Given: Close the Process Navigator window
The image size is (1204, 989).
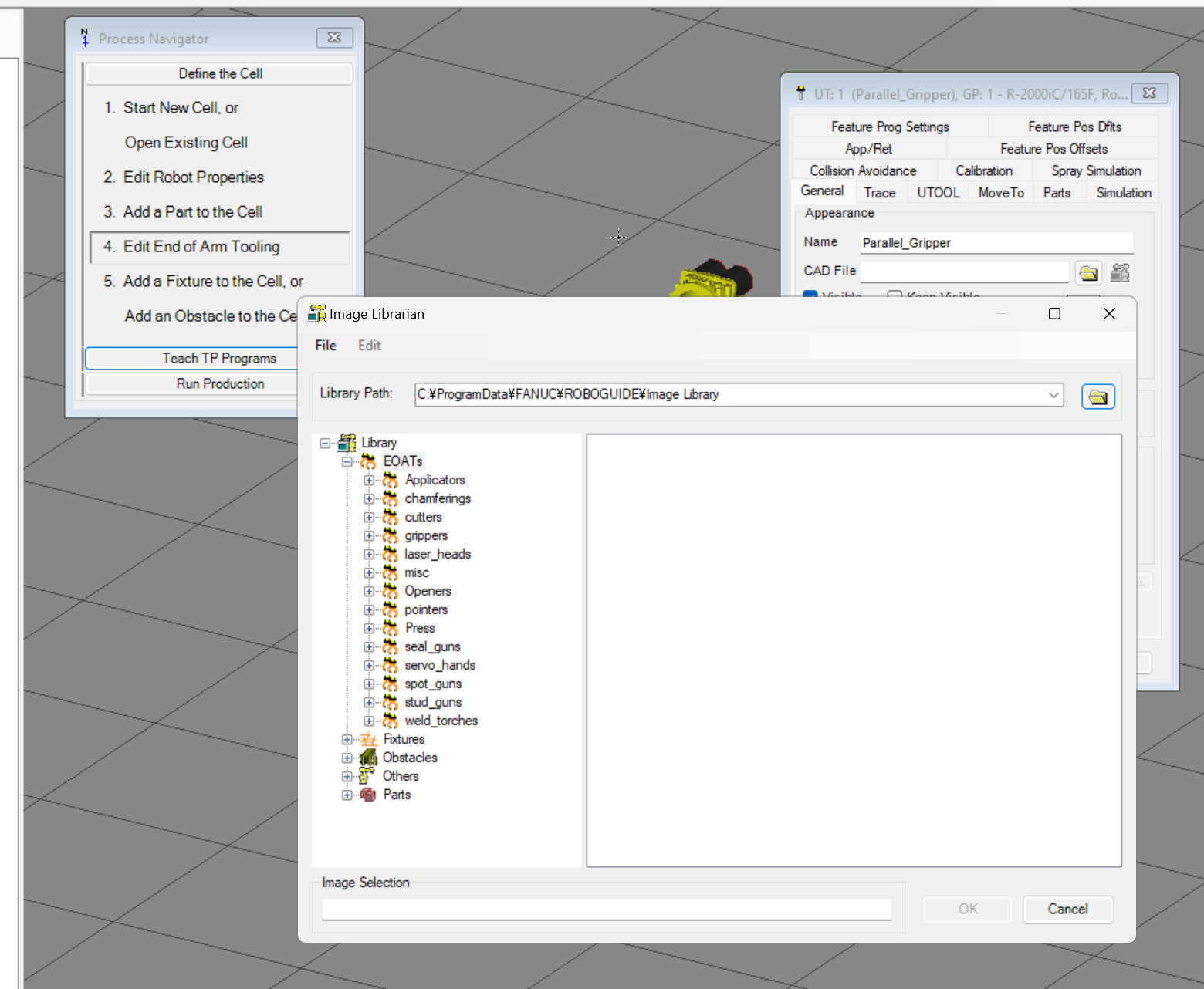Looking at the screenshot, I should (x=334, y=37).
